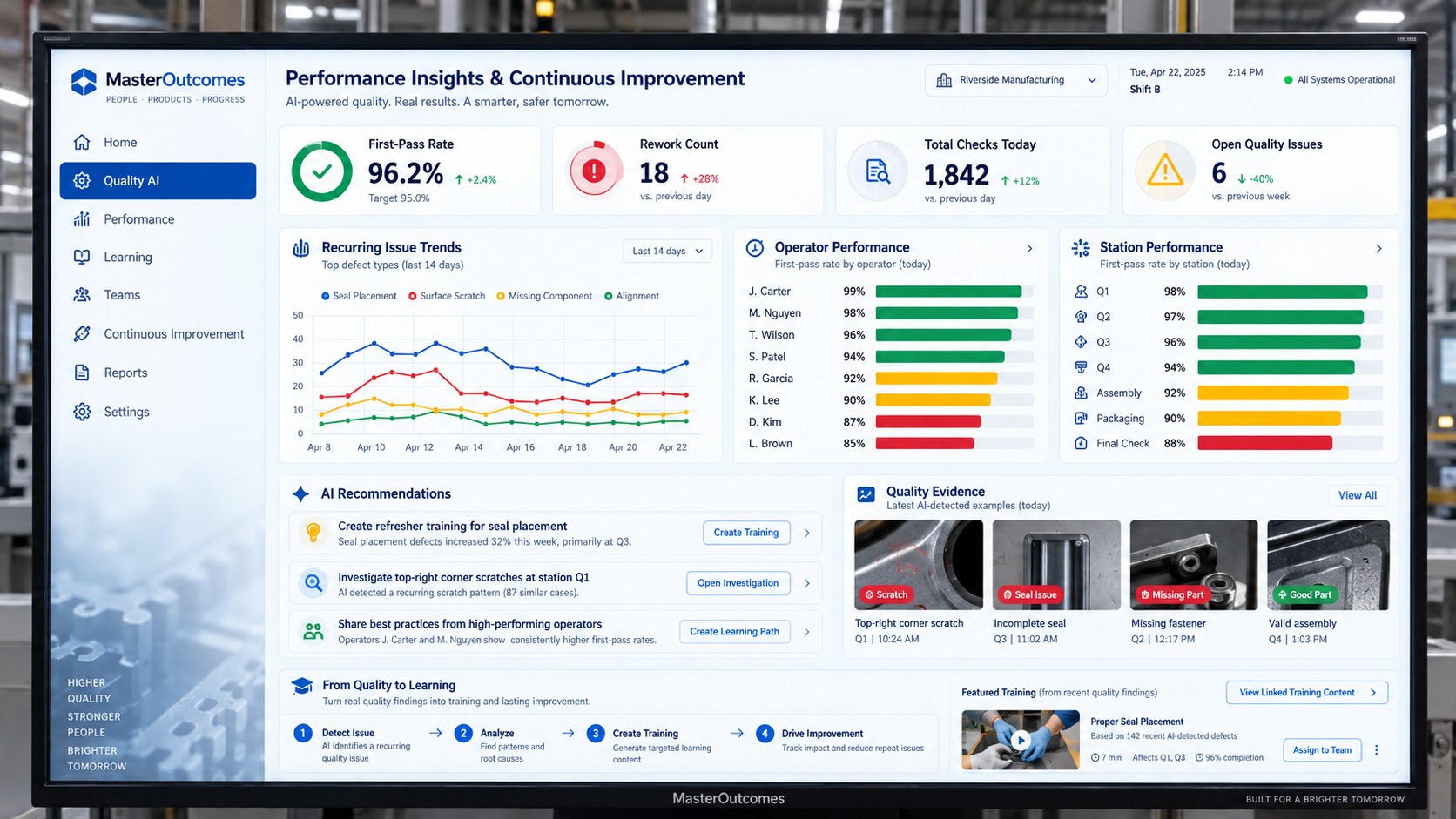Click the Final Check station icon
Image resolution: width=1456 pixels, height=819 pixels.
(1081, 443)
